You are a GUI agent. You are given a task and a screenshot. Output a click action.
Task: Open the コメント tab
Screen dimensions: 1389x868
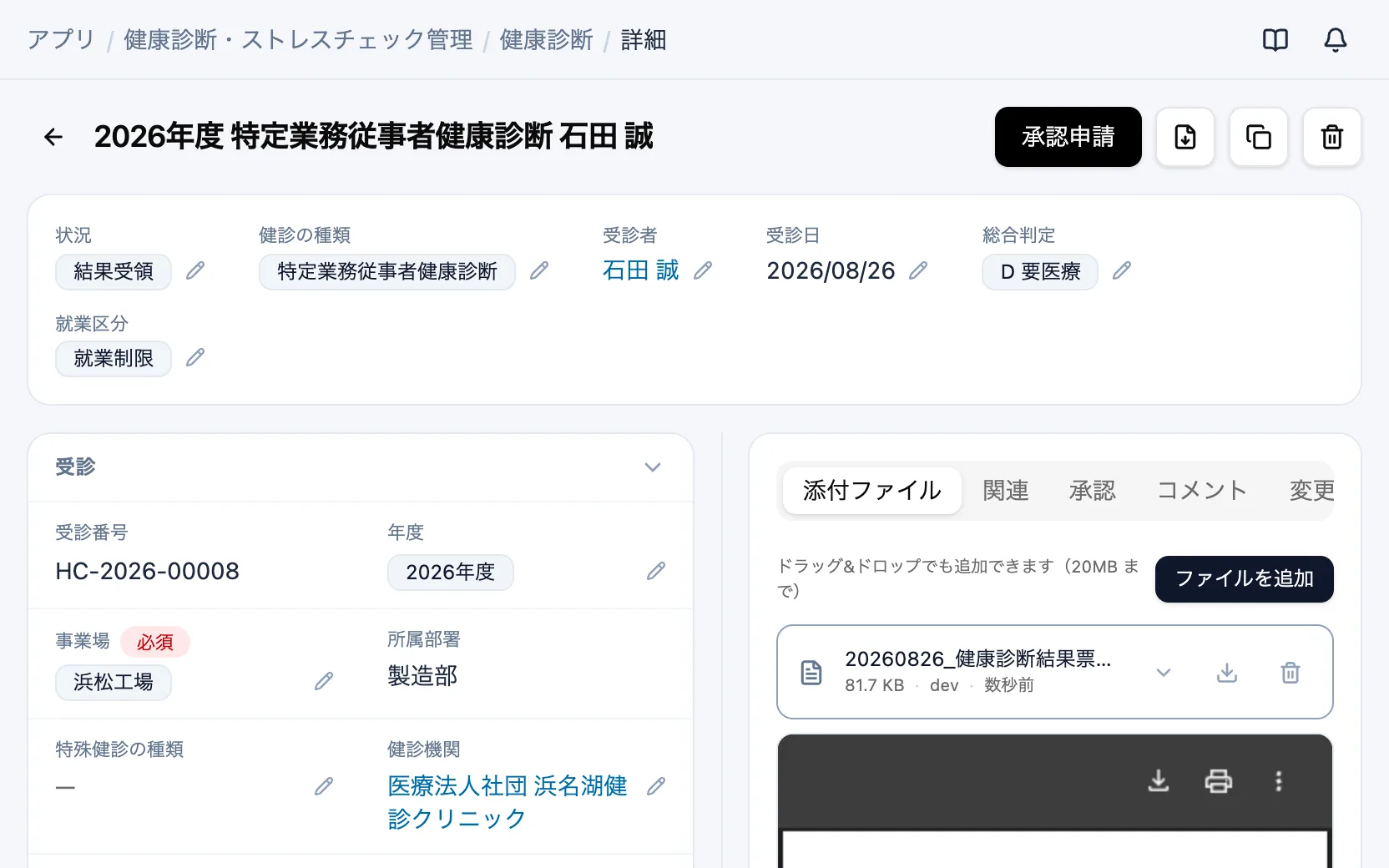click(1202, 491)
